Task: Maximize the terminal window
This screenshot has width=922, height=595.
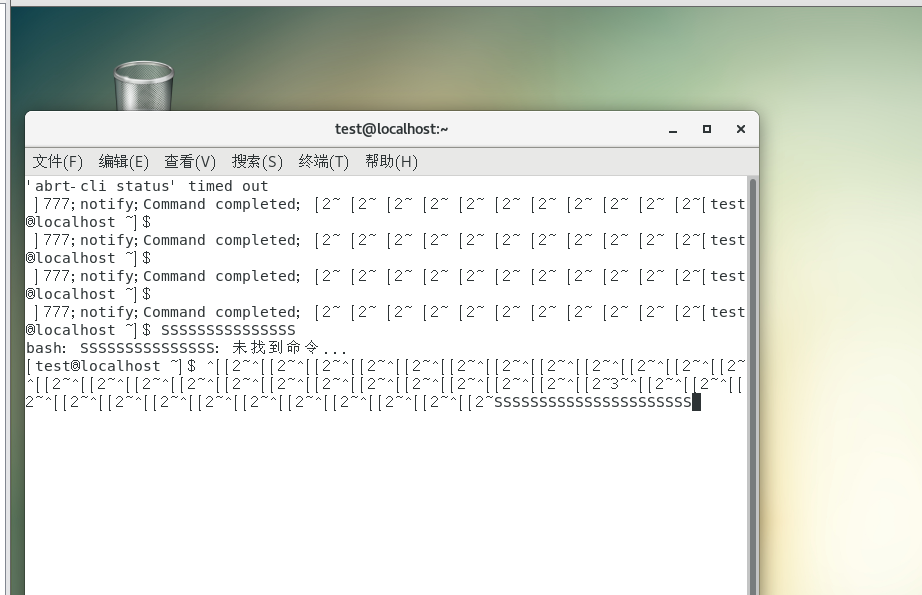Action: 707,129
